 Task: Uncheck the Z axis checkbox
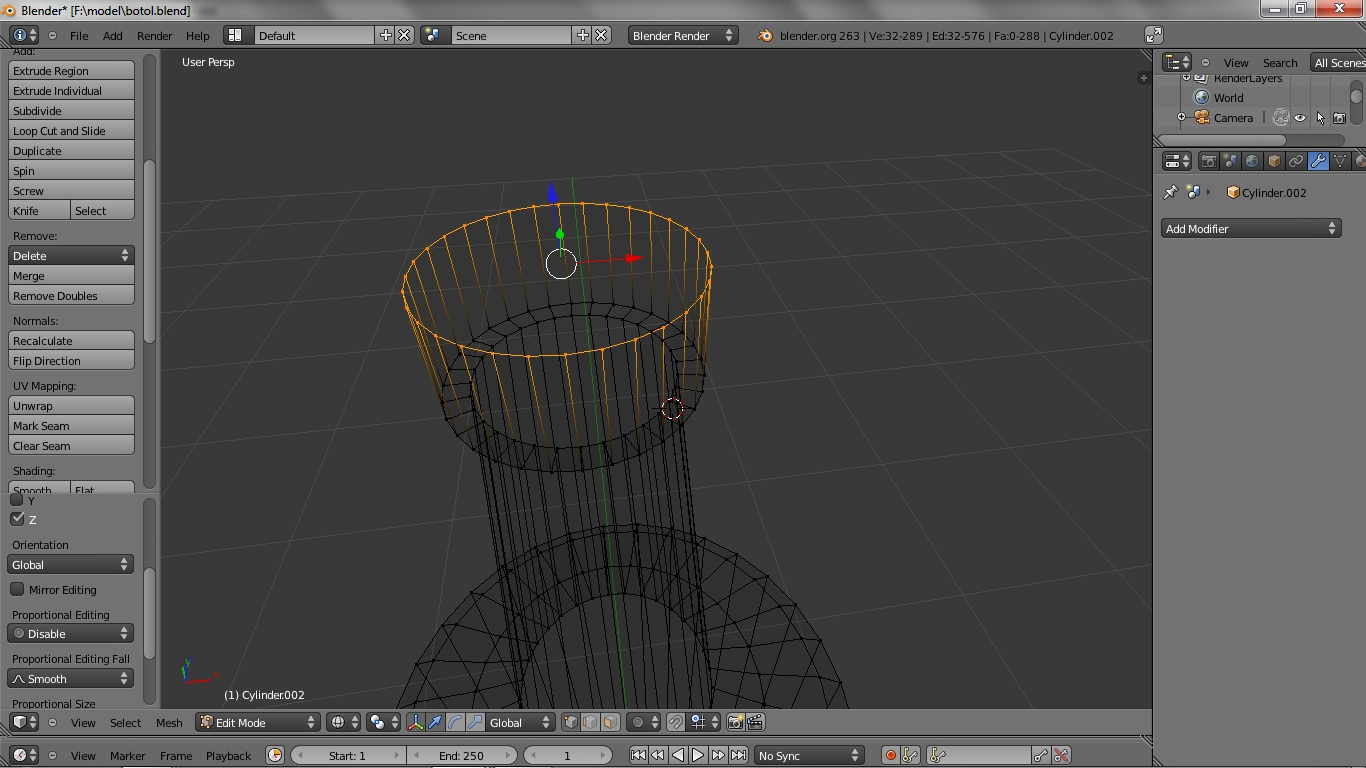(17, 518)
